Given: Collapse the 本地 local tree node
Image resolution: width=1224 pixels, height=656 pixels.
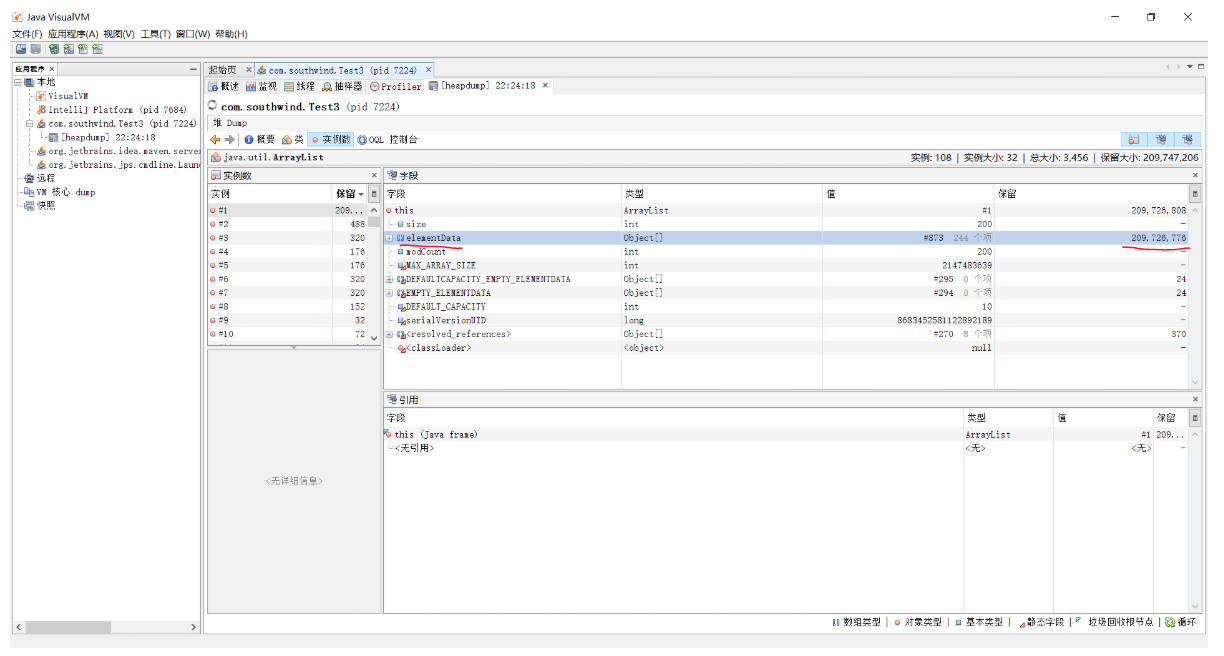Looking at the screenshot, I should (17, 82).
